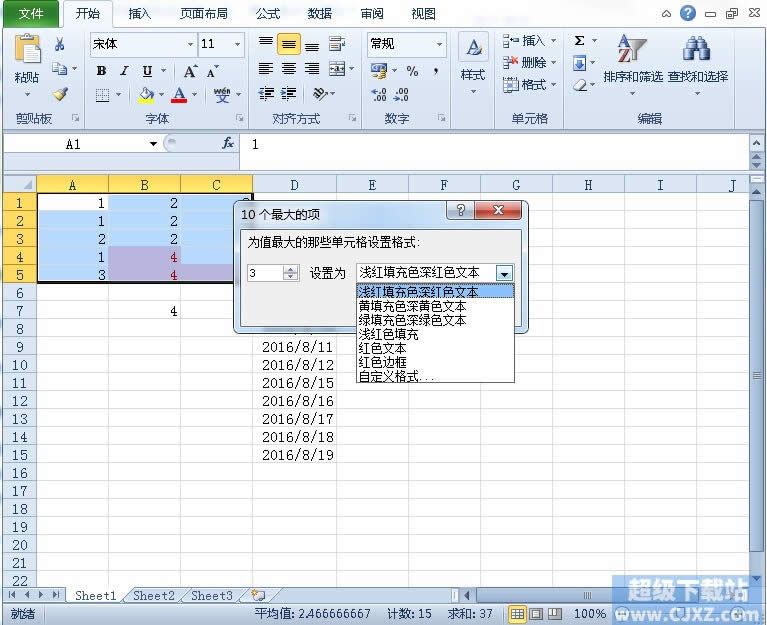The height and width of the screenshot is (625, 767).
Task: Select 浅红色填充 option
Action: pos(435,335)
